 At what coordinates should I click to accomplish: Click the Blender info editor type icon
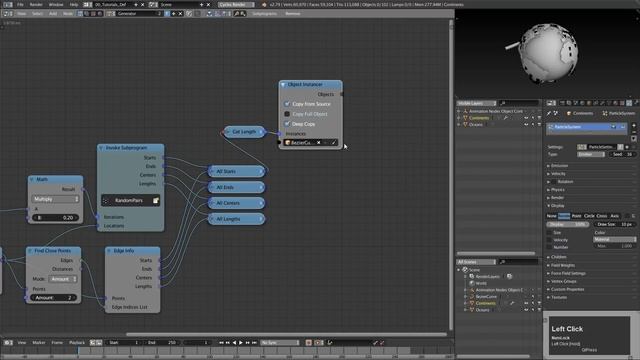coord(7,4)
